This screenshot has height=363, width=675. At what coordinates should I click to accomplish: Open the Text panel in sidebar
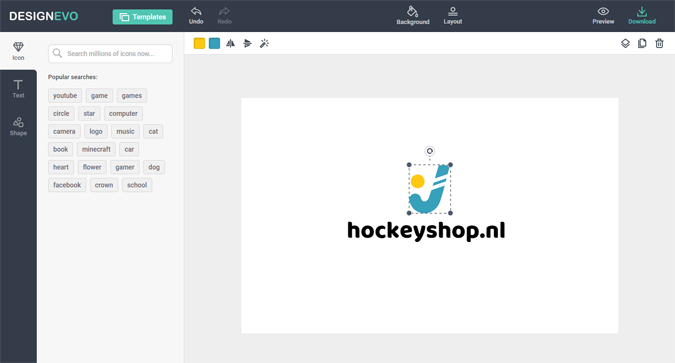pyautogui.click(x=18, y=89)
